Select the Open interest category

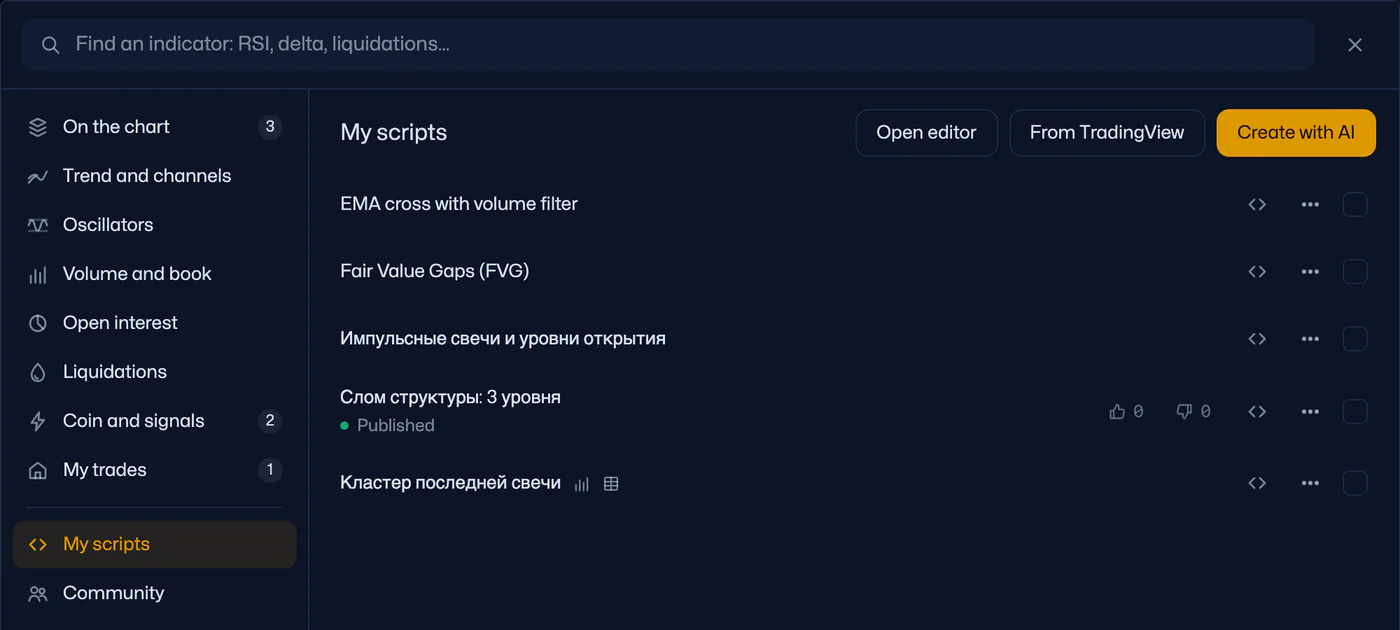coord(154,323)
